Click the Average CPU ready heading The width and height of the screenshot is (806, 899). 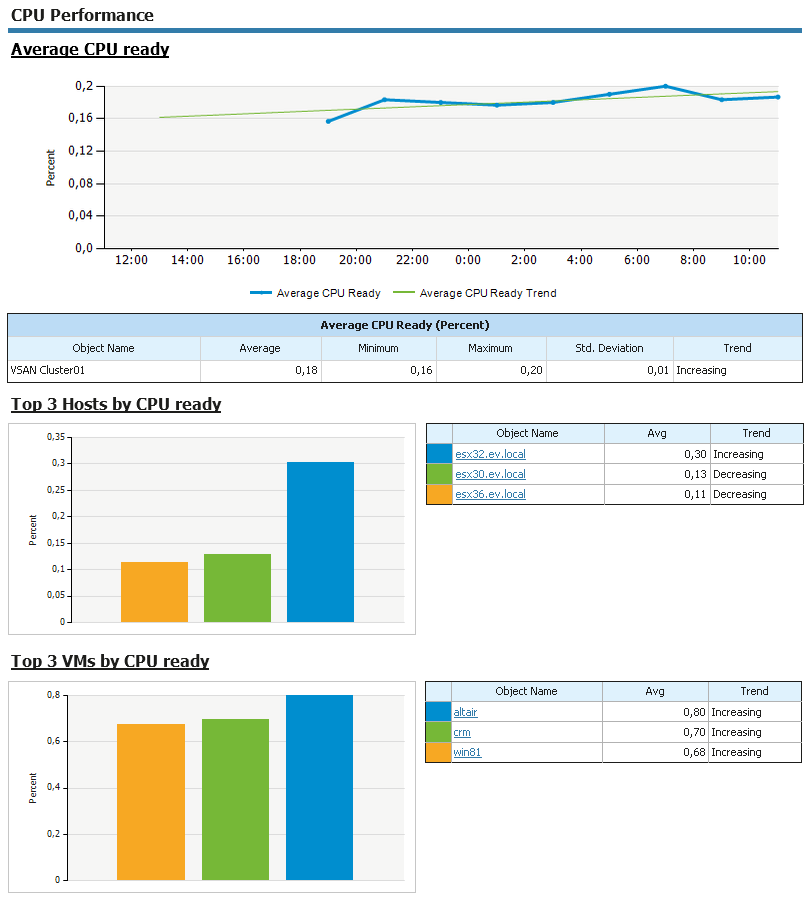tap(90, 49)
